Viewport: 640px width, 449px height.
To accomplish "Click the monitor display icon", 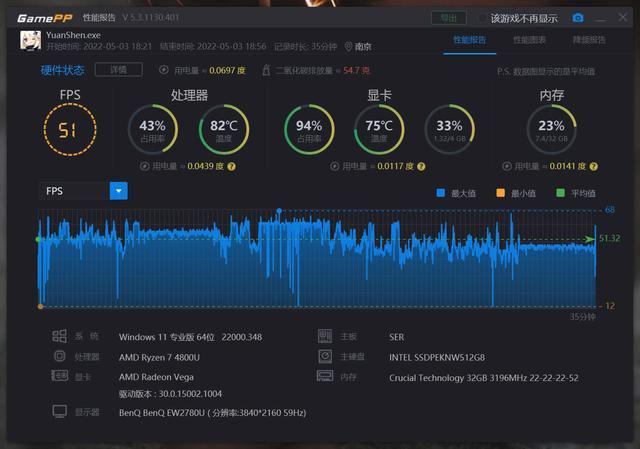I will coord(60,411).
